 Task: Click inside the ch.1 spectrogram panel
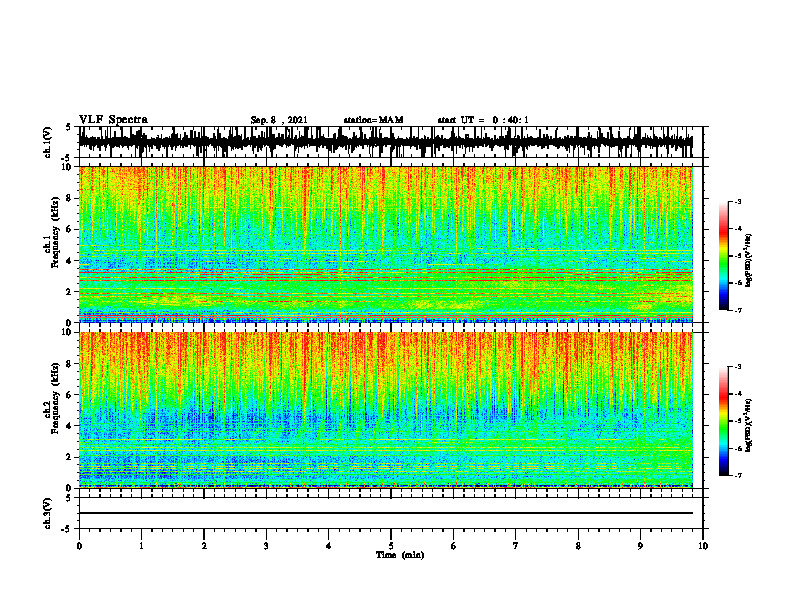(386, 244)
